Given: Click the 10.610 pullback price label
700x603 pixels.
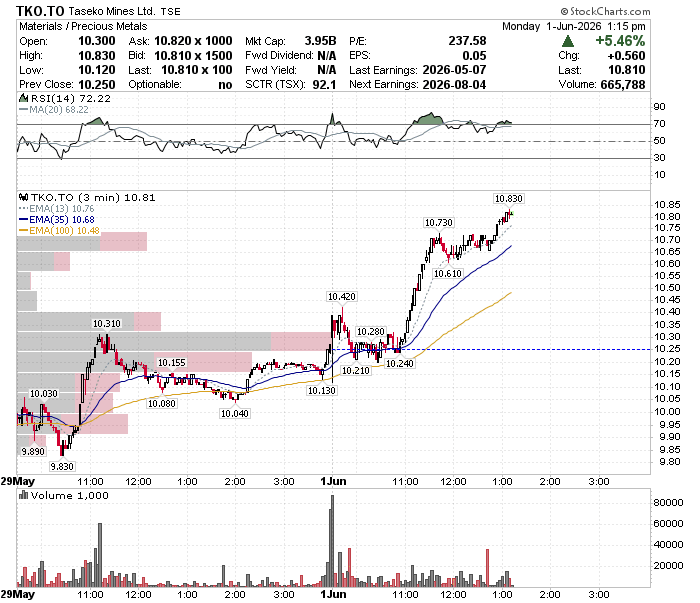Looking at the screenshot, I should click(448, 273).
